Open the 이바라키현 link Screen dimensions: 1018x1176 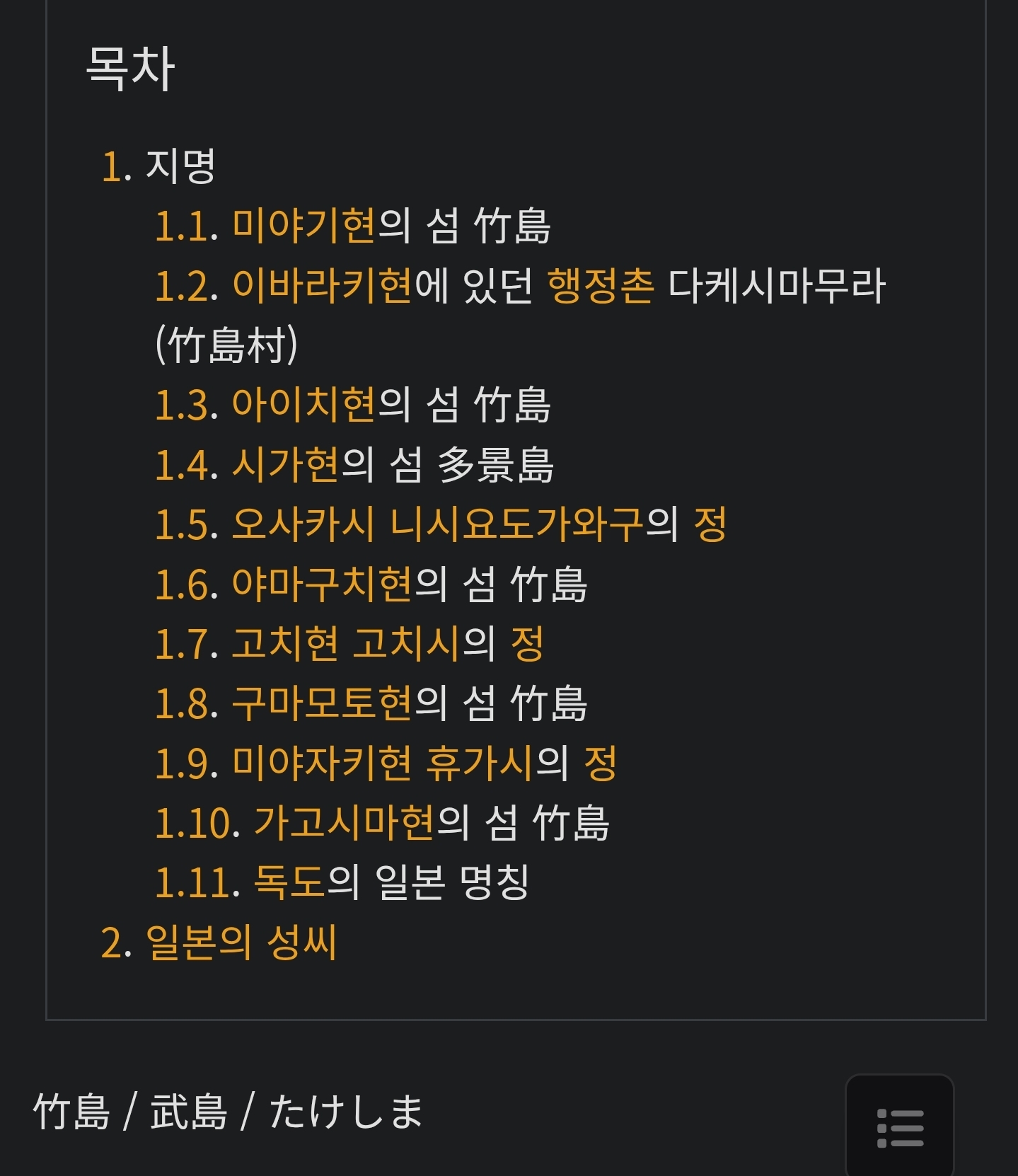pos(322,287)
